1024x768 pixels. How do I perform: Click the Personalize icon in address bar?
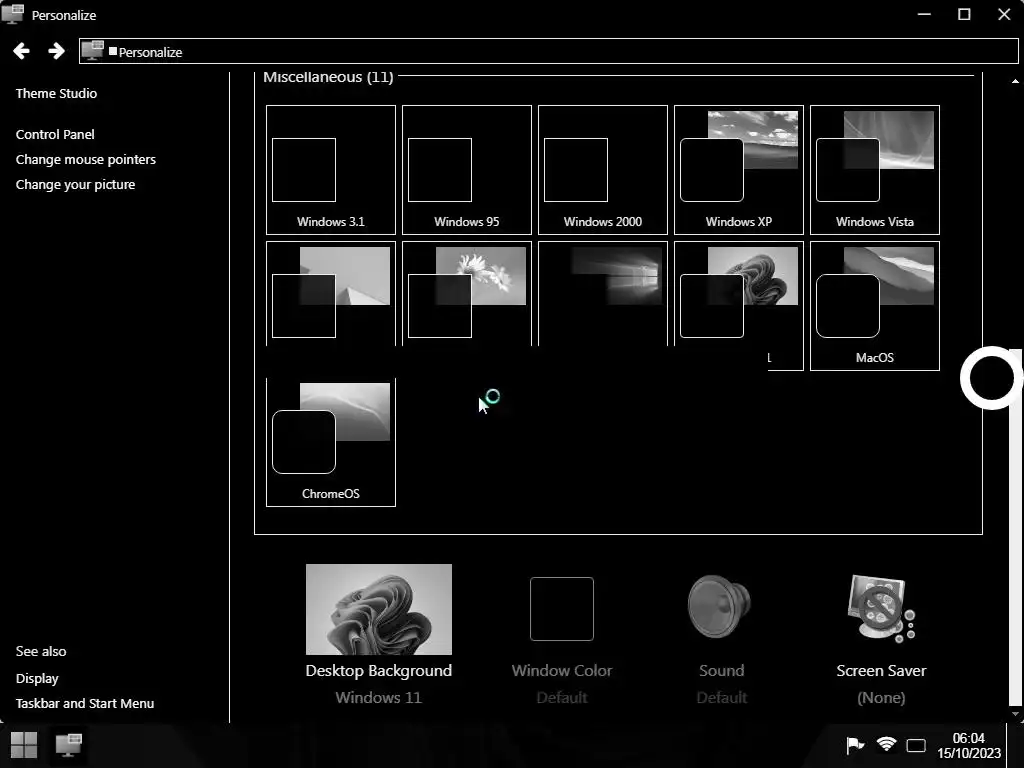pos(93,51)
